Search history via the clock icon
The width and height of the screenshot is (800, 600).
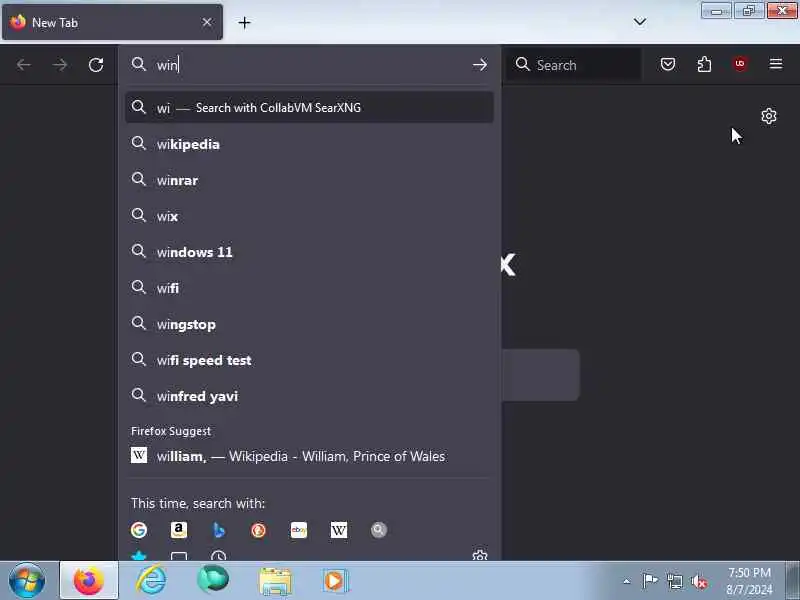218,556
